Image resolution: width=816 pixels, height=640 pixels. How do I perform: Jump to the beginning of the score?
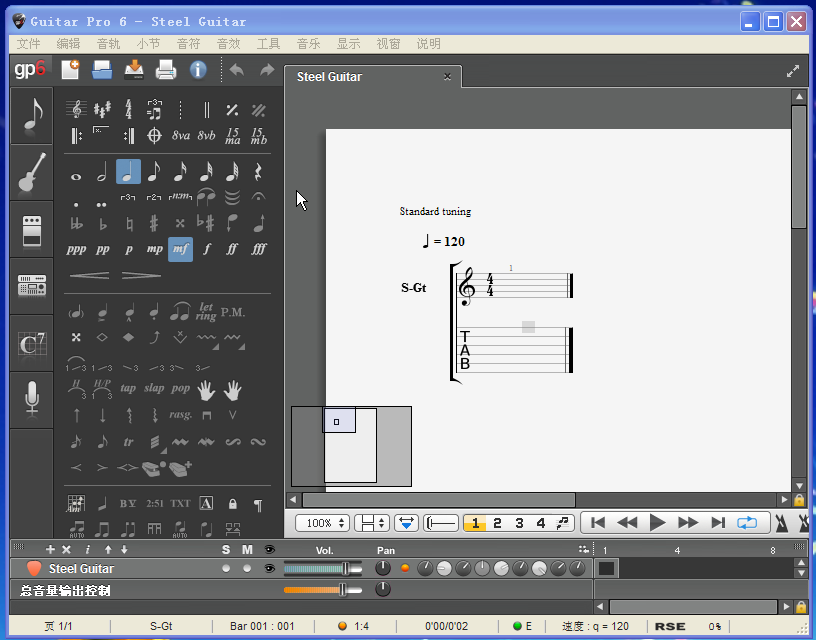click(598, 522)
